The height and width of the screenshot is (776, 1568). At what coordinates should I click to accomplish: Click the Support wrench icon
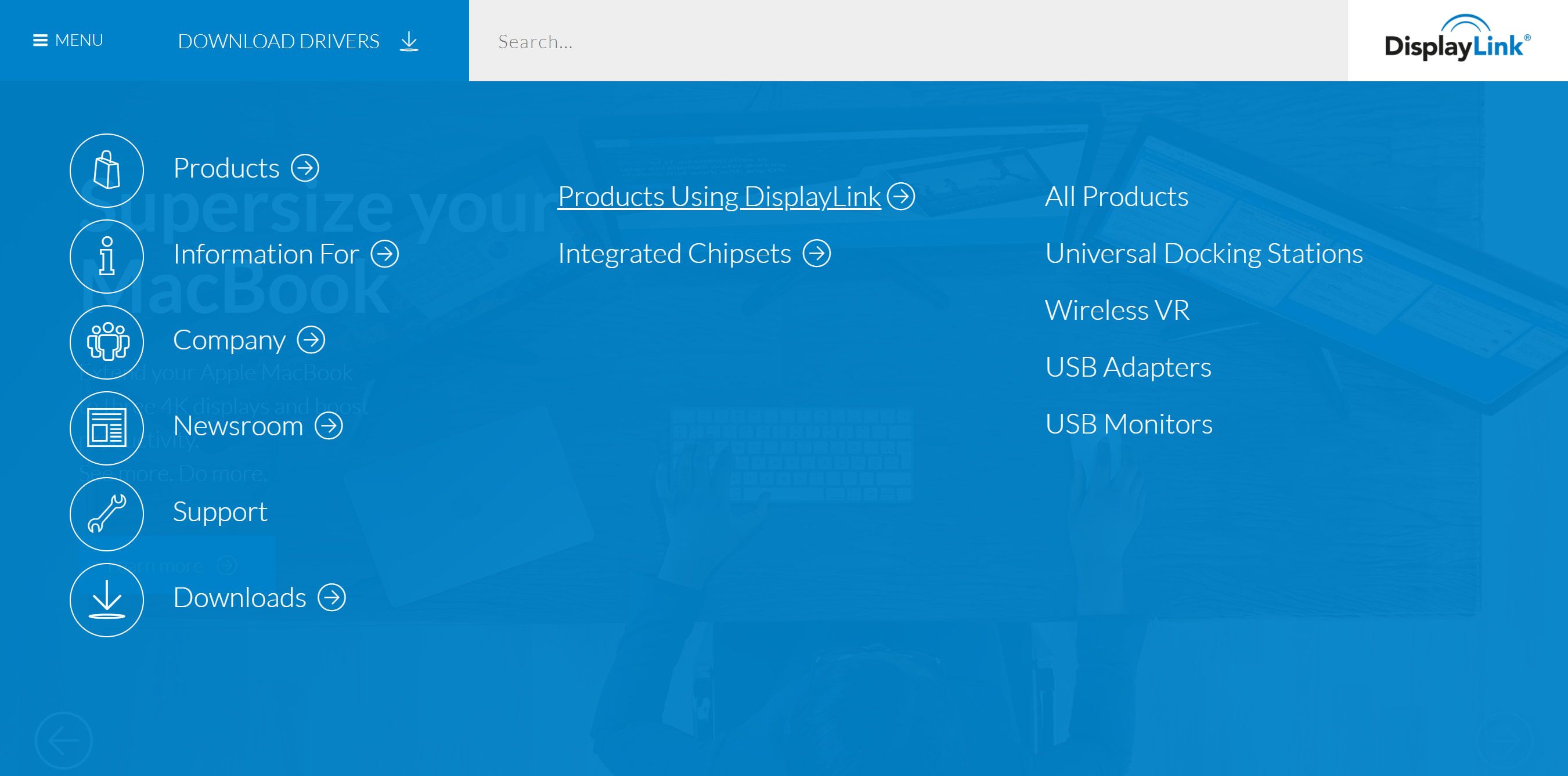106,514
